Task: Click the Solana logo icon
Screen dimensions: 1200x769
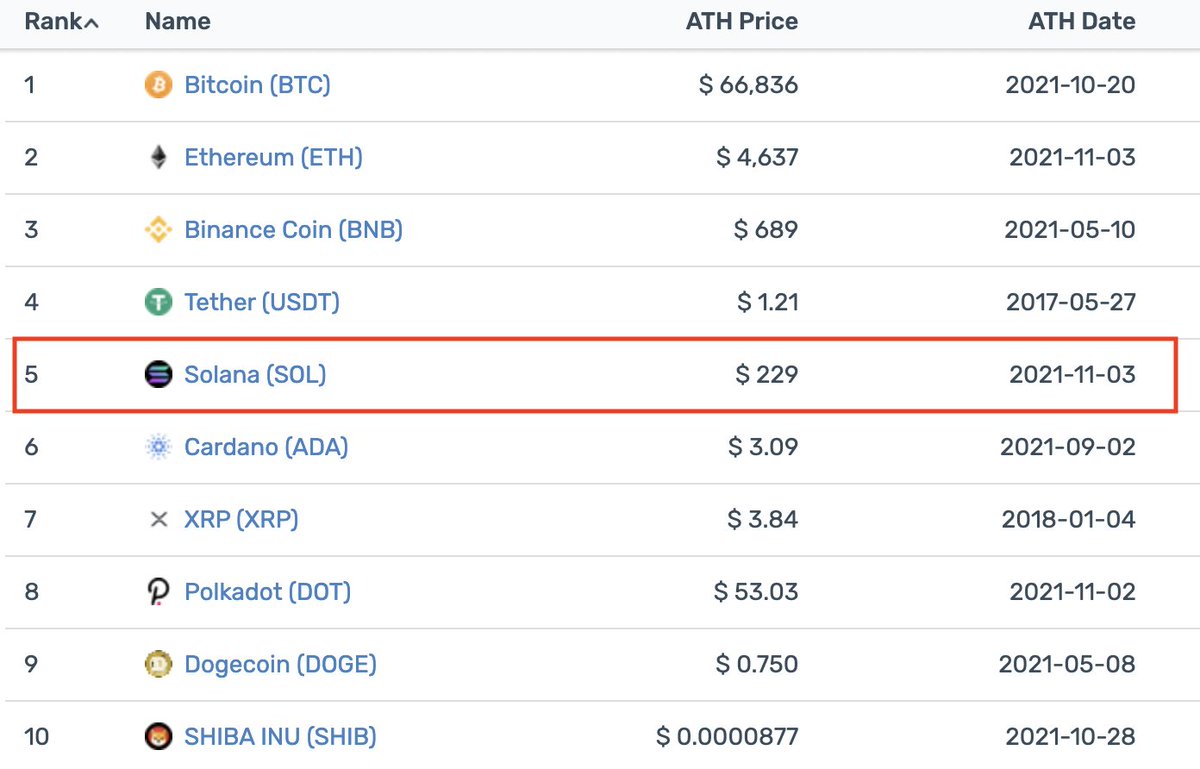Action: coord(158,375)
